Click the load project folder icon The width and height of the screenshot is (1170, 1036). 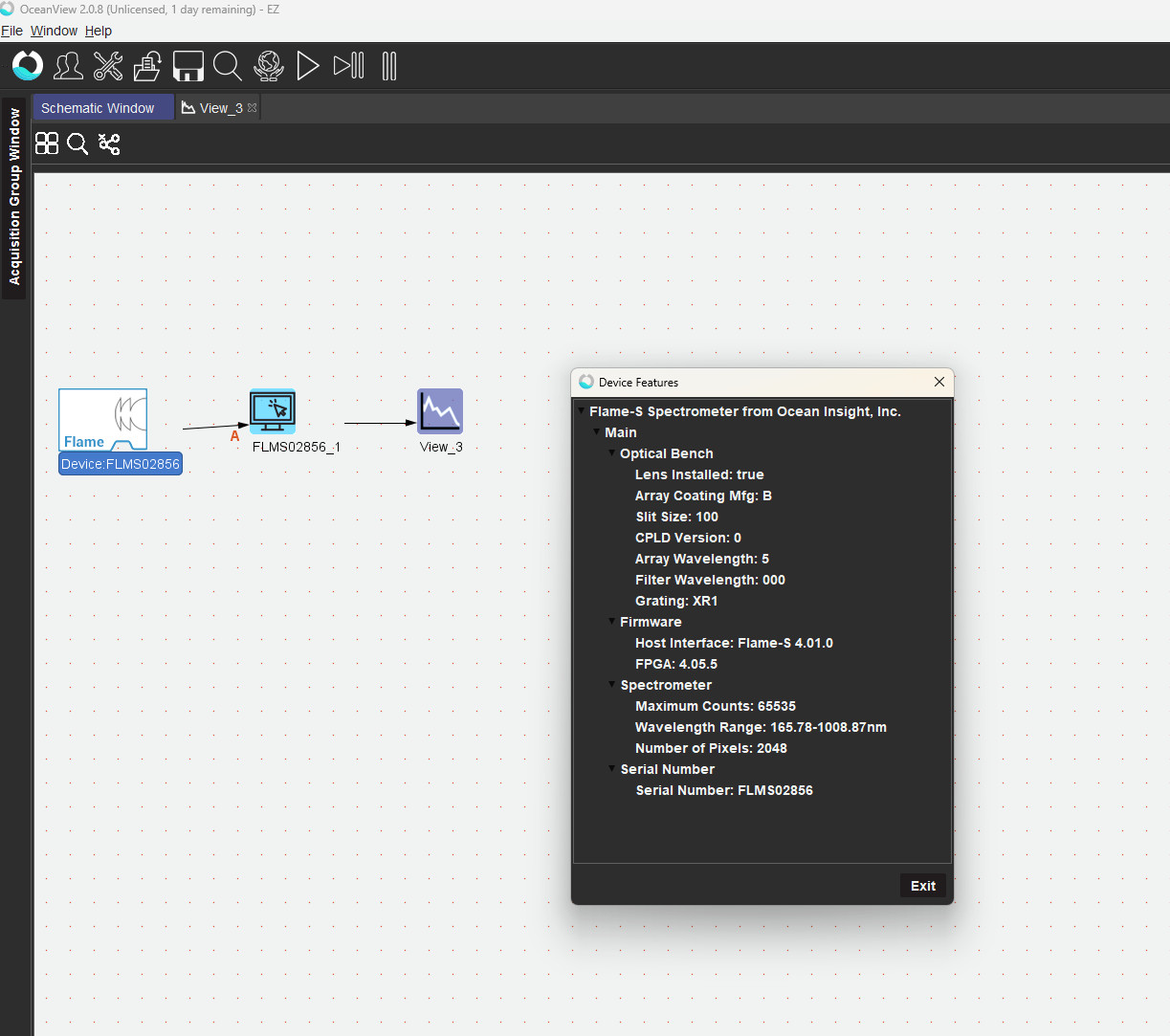coord(147,66)
